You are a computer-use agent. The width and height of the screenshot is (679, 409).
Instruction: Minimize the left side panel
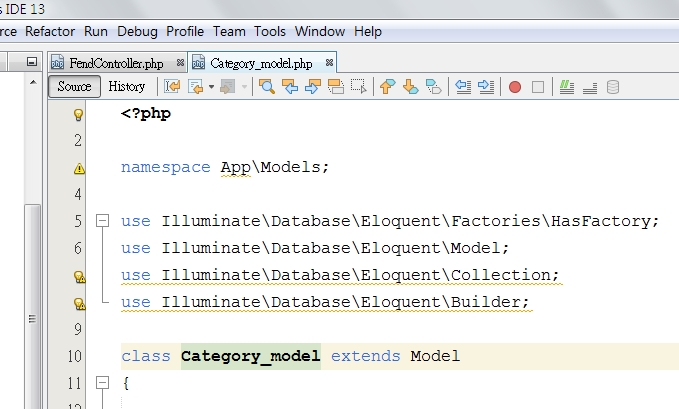point(32,62)
